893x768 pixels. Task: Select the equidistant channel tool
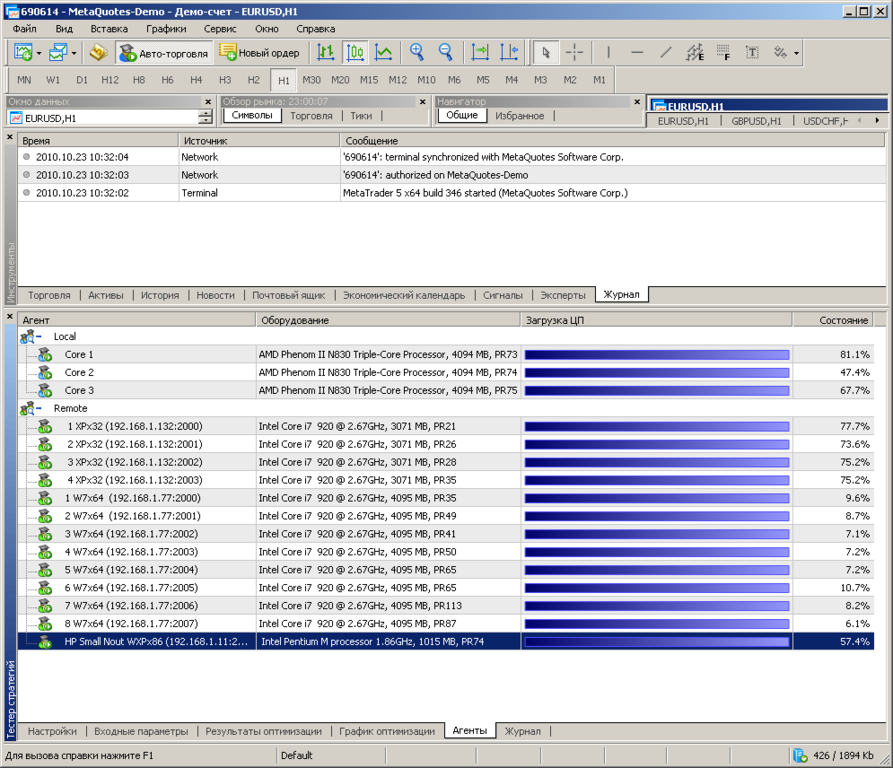695,53
